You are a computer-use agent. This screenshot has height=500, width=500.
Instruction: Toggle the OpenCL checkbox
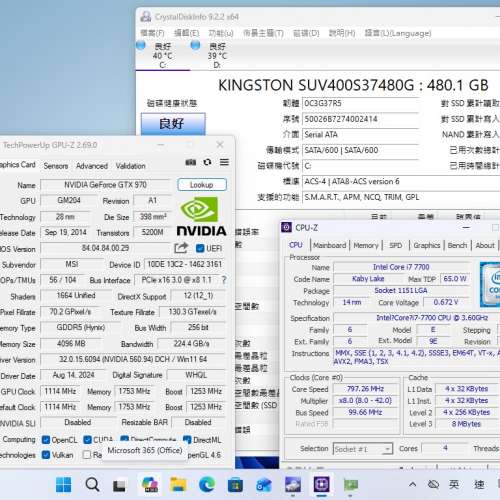tap(46, 440)
